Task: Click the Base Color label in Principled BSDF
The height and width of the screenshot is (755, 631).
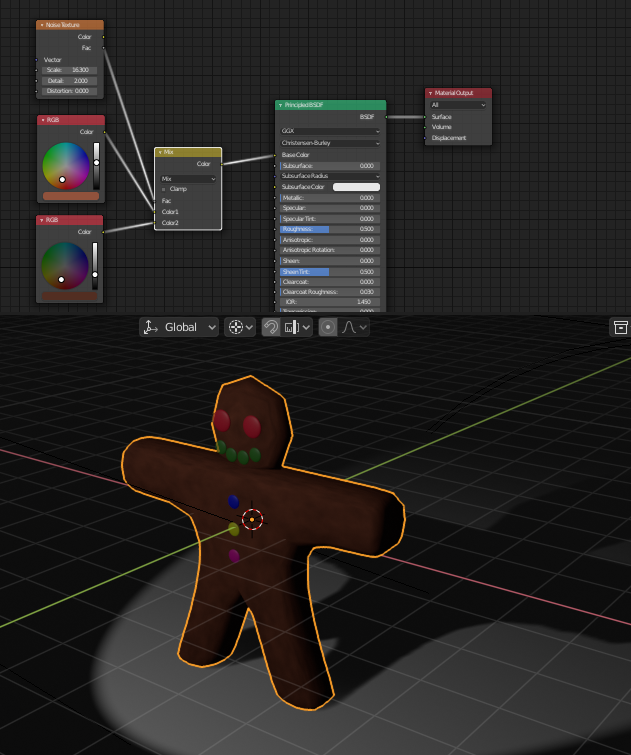Action: click(x=295, y=155)
